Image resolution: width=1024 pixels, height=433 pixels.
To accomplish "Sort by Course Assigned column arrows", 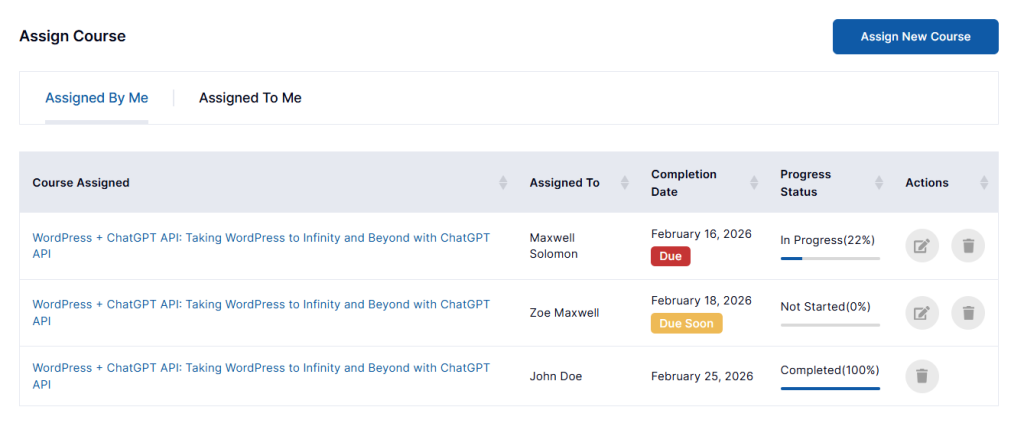I will [x=502, y=183].
